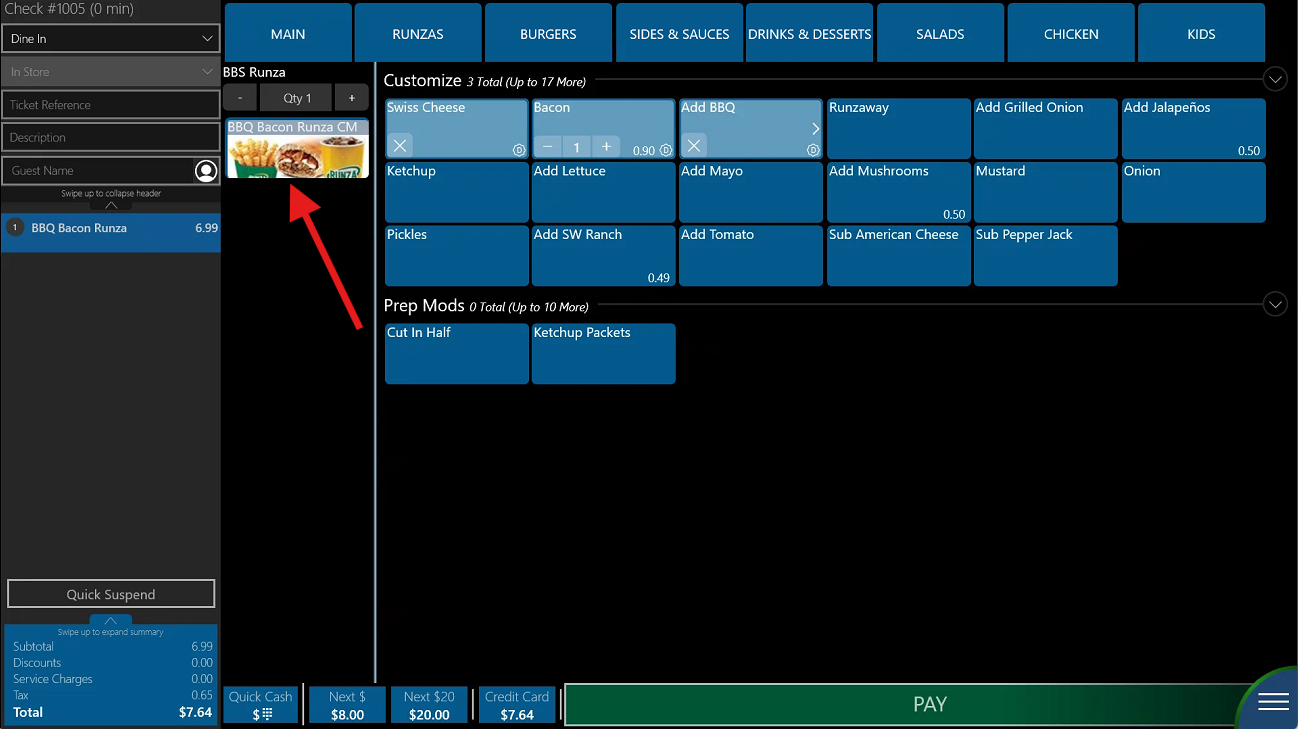
Task: Click the default badge icon on Bacon
Action: 666,150
